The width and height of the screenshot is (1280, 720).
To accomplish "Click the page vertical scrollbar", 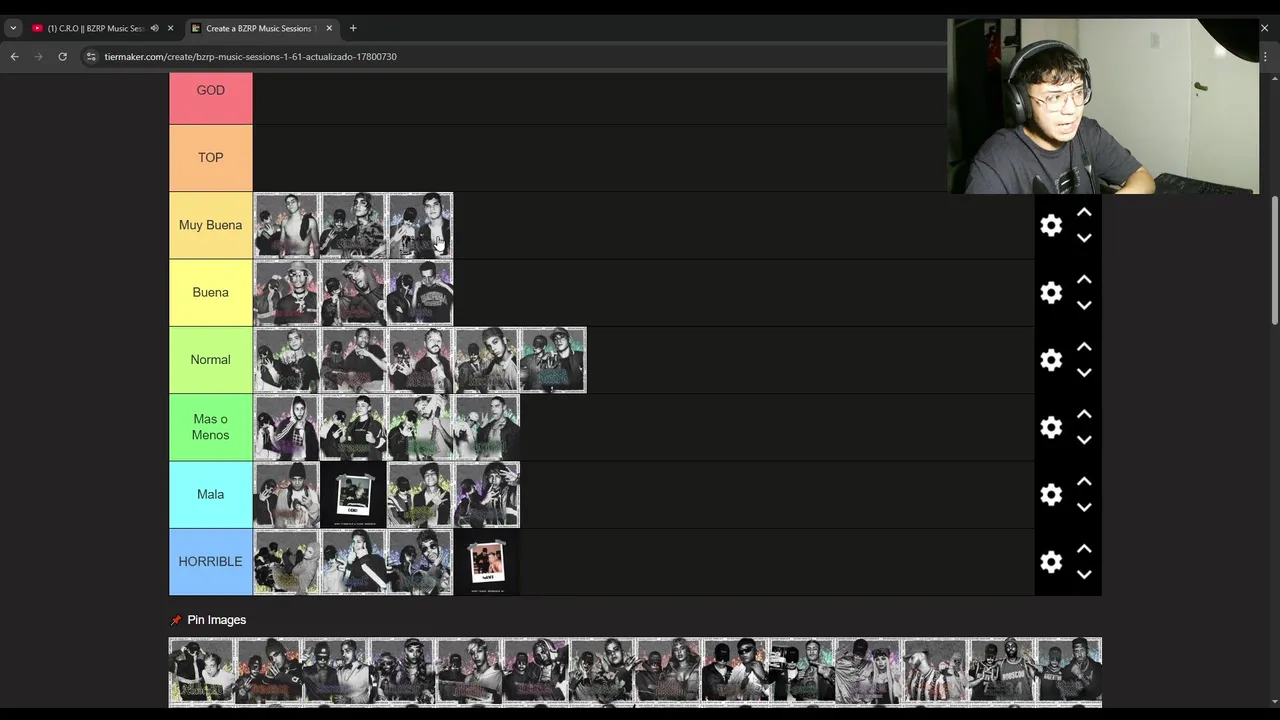I will (1274, 260).
